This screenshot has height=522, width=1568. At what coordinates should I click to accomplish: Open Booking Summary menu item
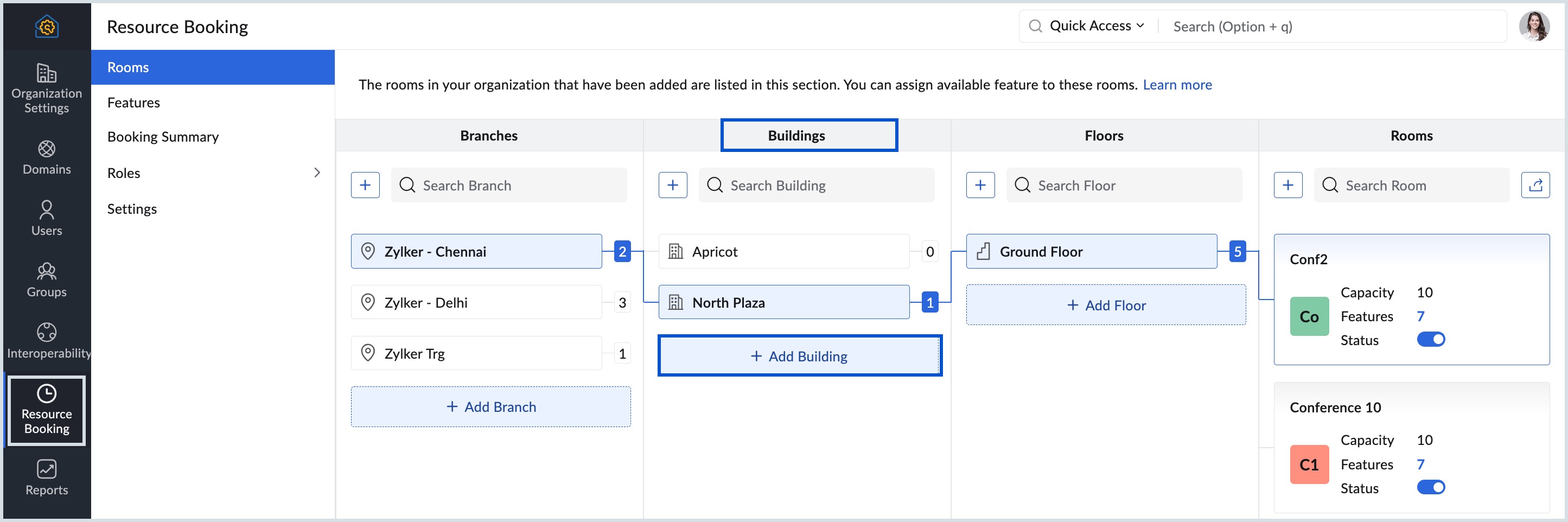[x=163, y=137]
